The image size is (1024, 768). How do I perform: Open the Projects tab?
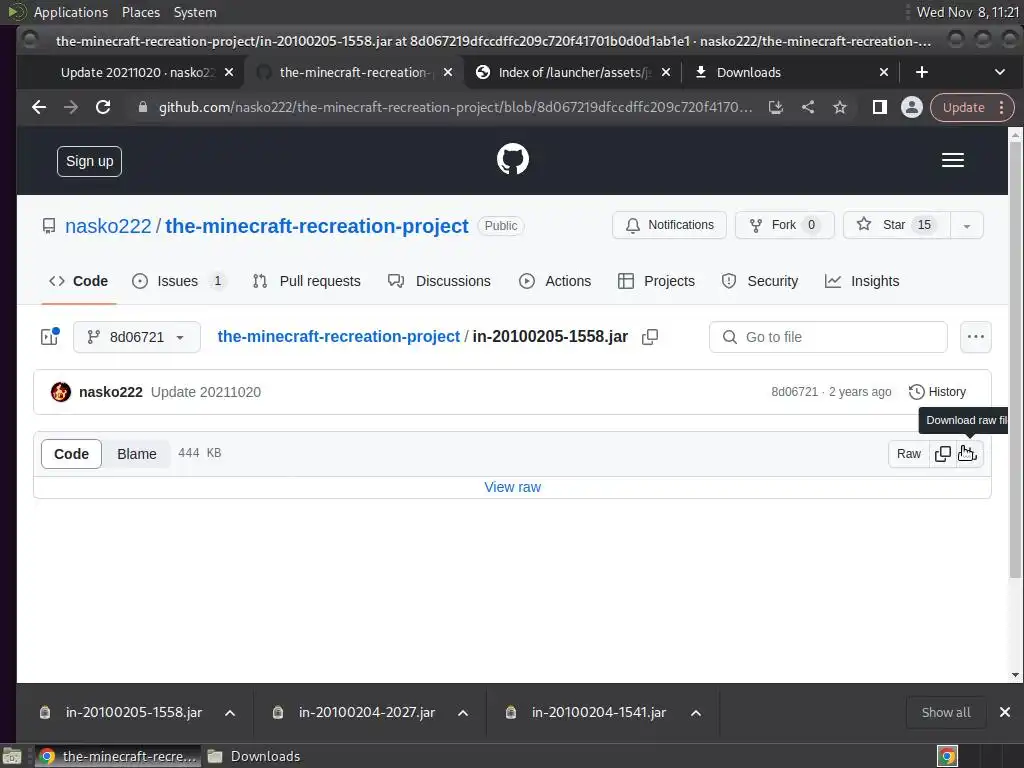click(x=656, y=281)
